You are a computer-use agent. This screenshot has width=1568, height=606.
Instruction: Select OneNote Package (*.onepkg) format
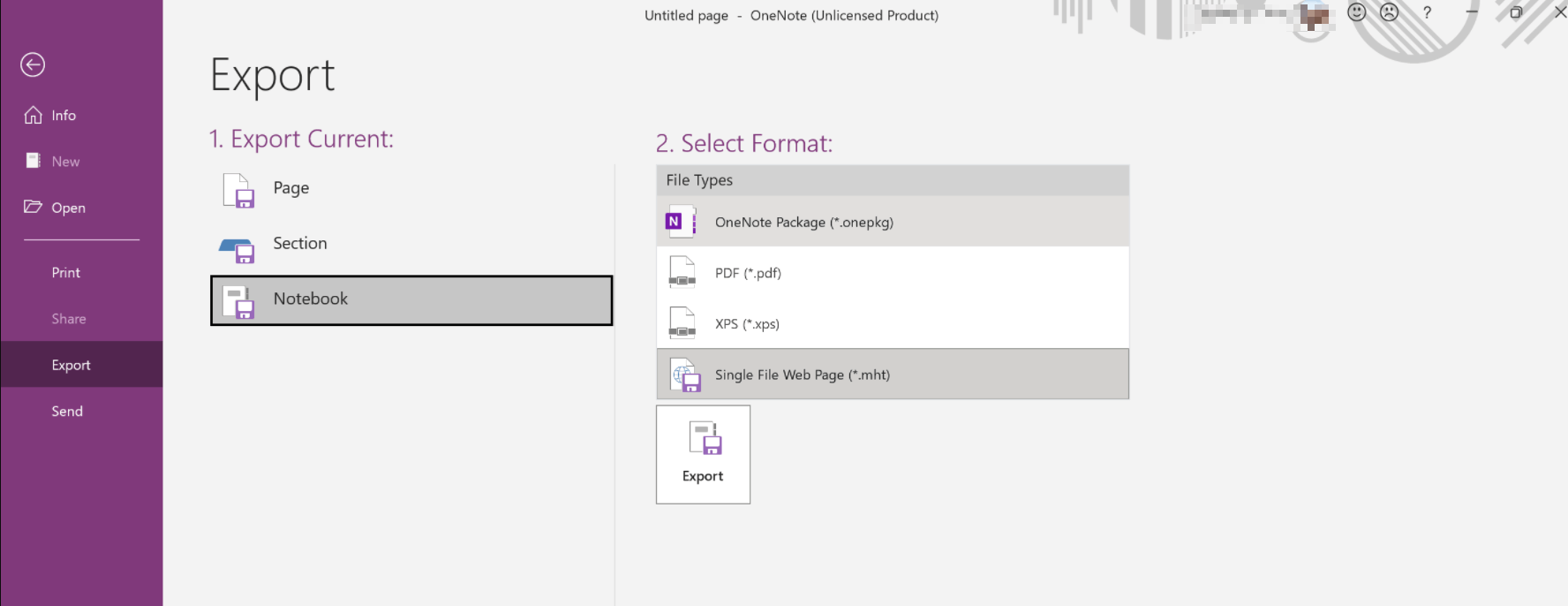tap(893, 222)
